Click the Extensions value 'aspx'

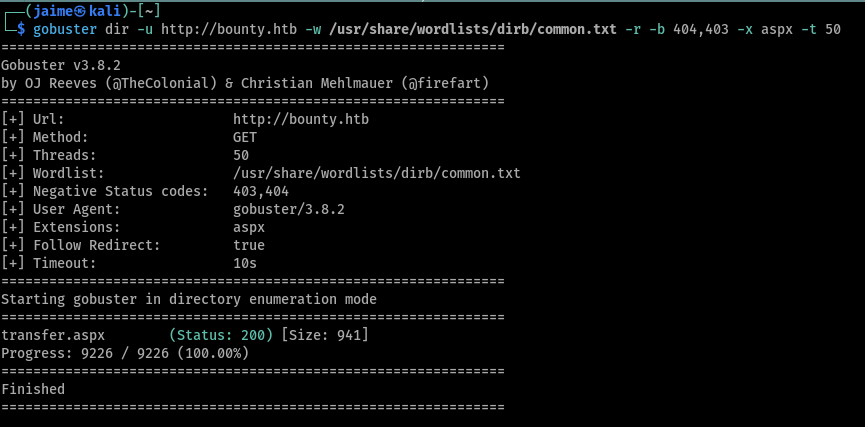pyautogui.click(x=249, y=227)
